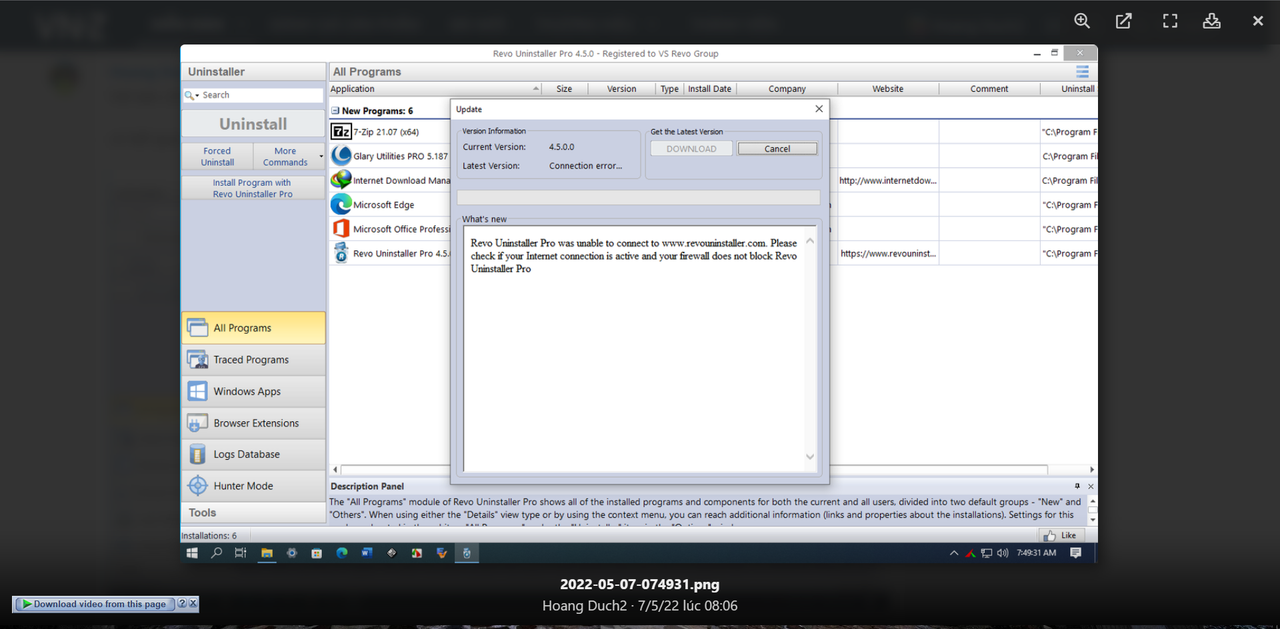The width and height of the screenshot is (1280, 629).
Task: Sort by Version column header
Action: (622, 89)
